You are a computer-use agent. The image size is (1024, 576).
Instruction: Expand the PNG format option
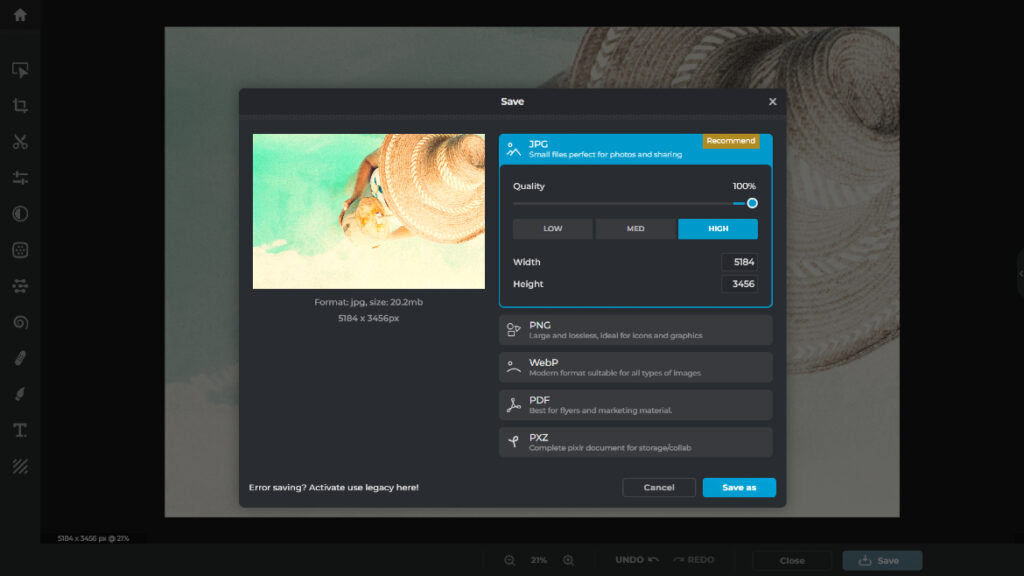[x=635, y=329]
